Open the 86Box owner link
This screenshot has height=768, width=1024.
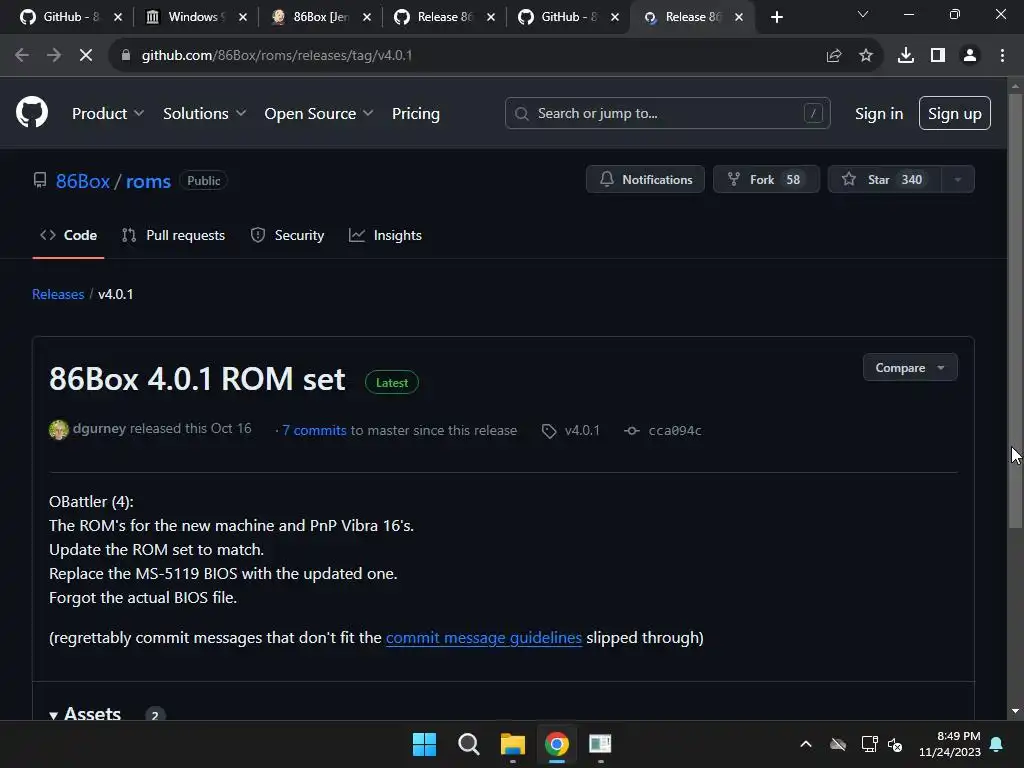coord(82,181)
